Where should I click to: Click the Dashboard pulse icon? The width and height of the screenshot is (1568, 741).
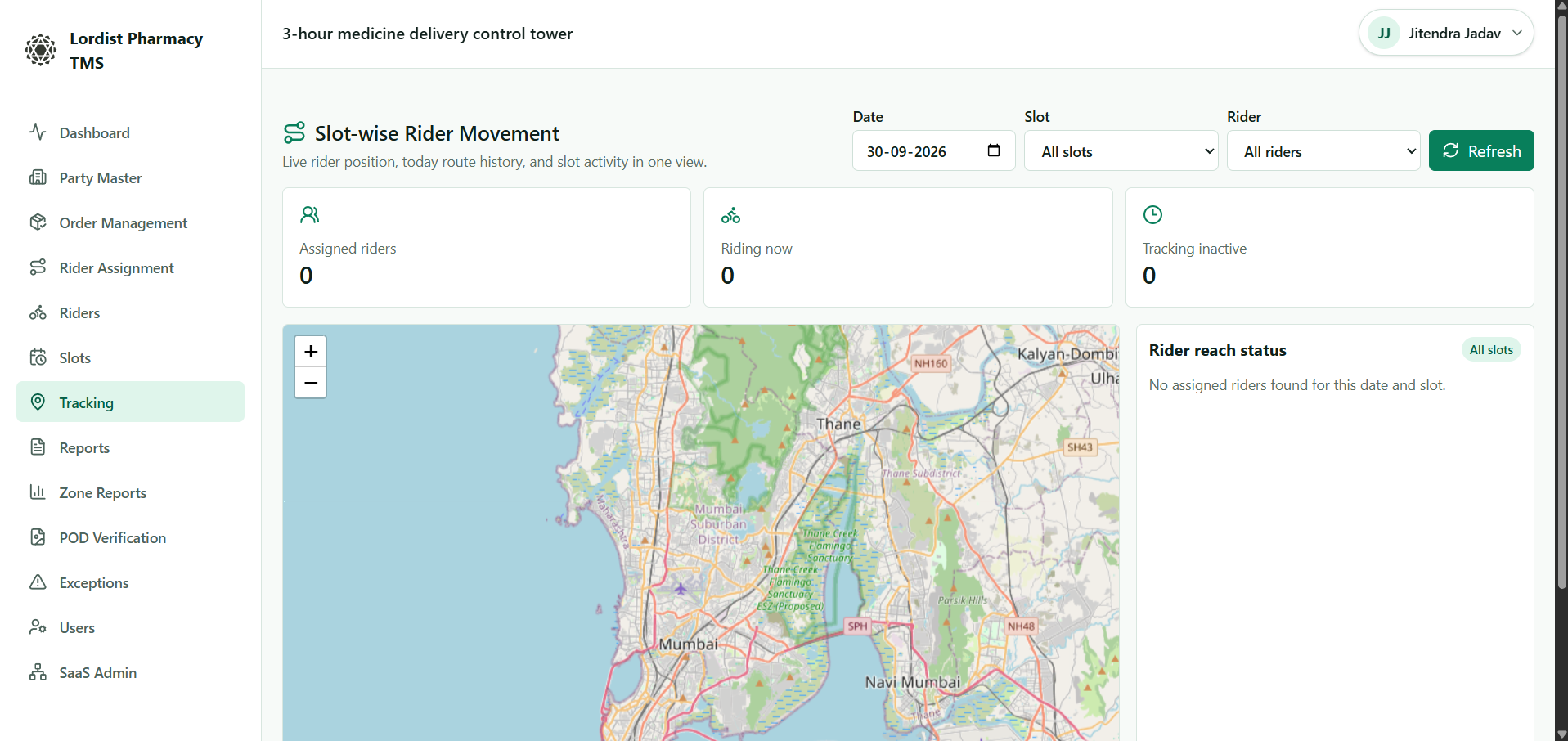pos(38,132)
